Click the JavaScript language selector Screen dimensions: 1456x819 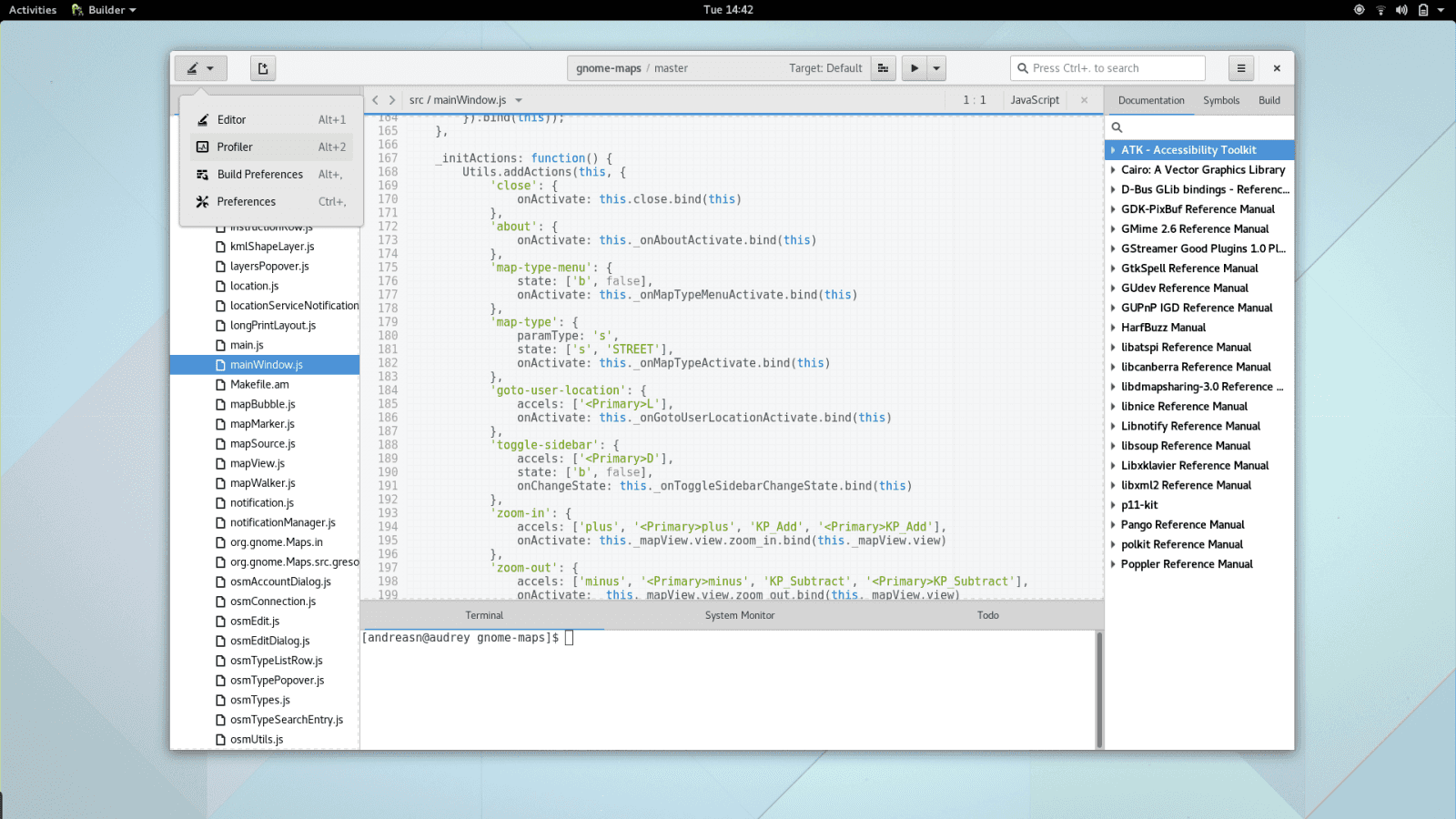point(1035,100)
